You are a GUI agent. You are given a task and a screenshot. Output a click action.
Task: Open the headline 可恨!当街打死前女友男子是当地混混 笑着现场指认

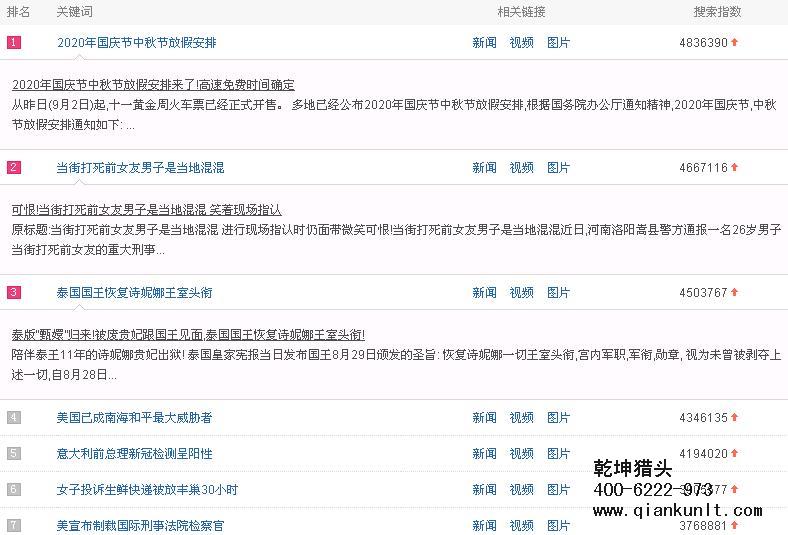146,210
